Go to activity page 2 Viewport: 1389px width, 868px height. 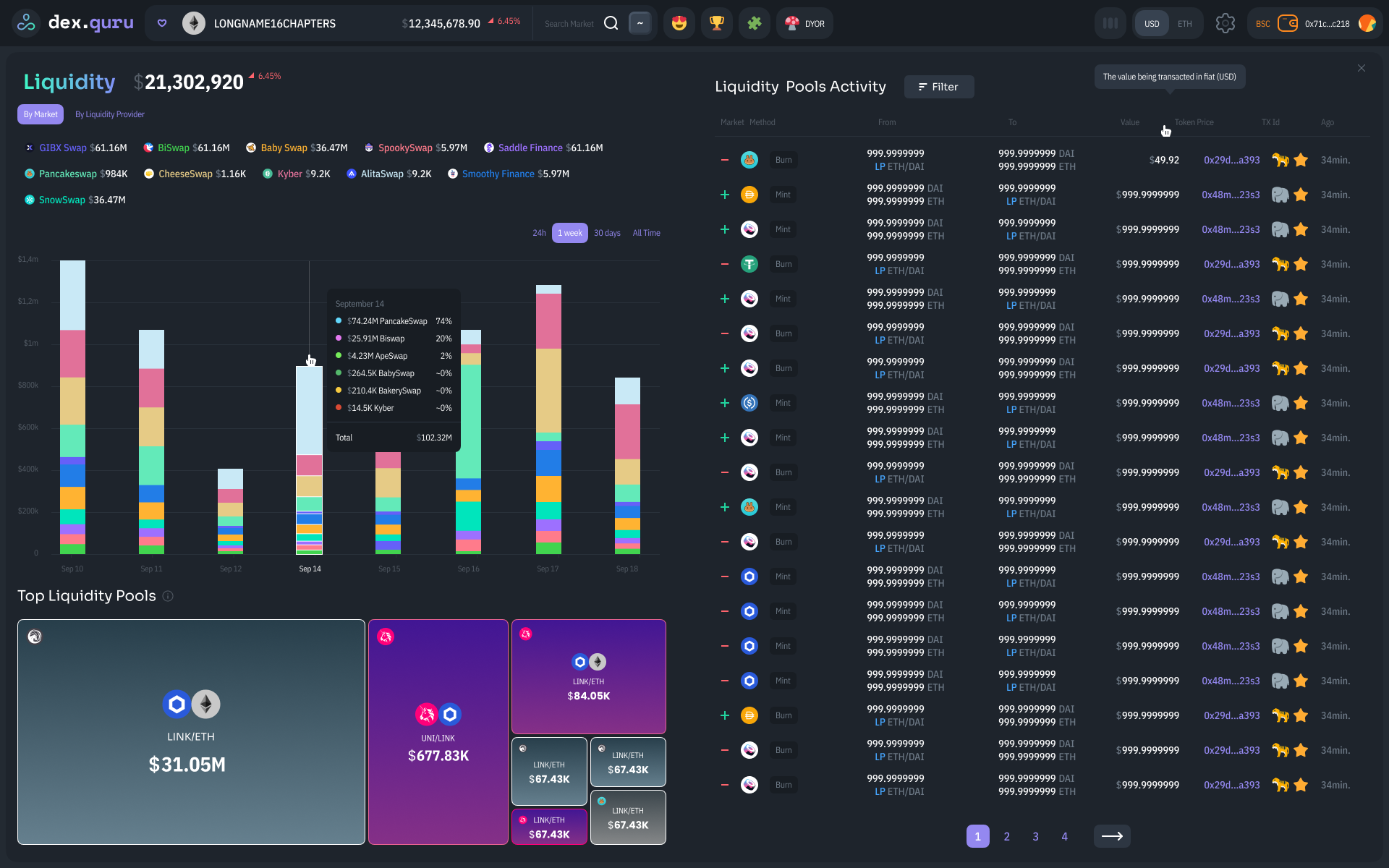click(1006, 836)
